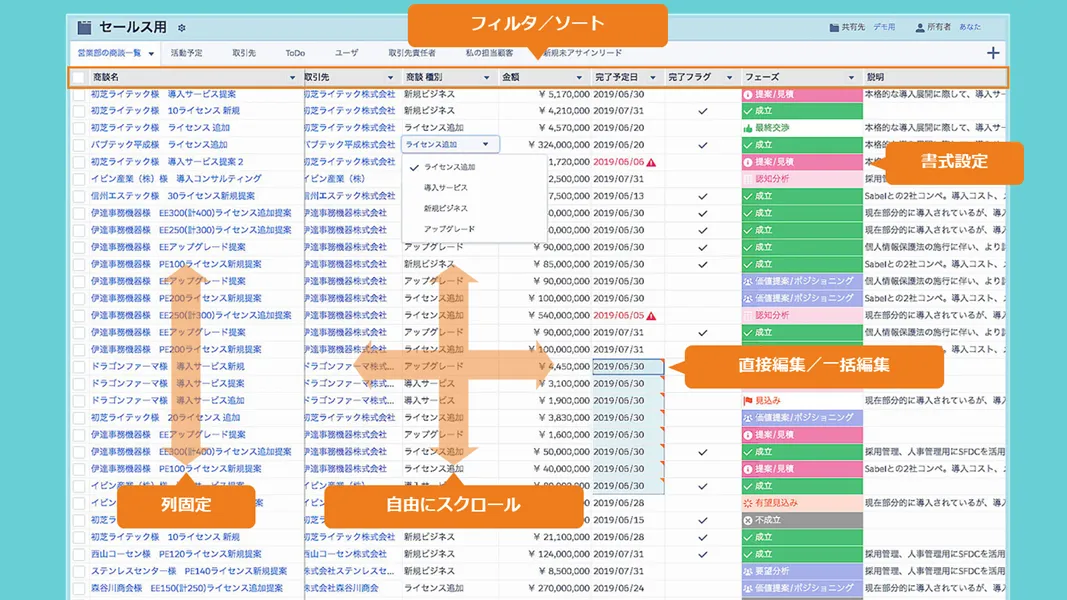
Task: Switch to 取引先責任者 tab
Action: (x=412, y=53)
